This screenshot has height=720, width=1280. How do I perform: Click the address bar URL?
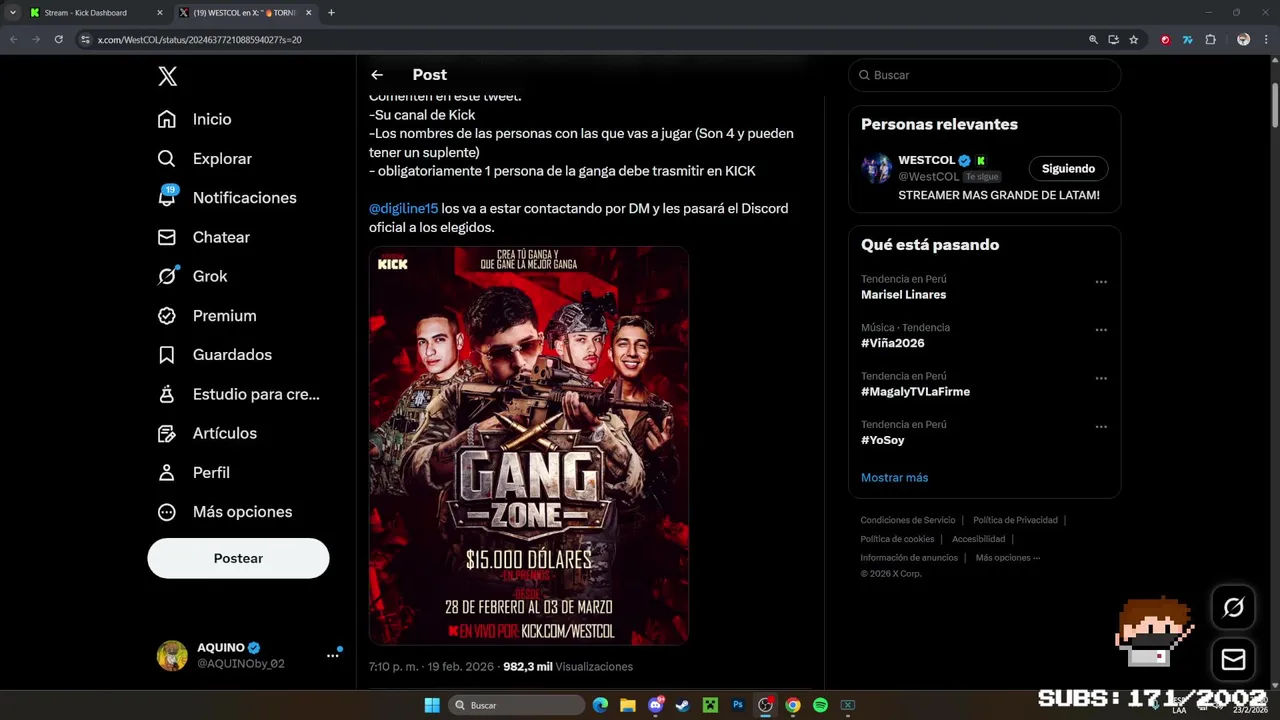[x=200, y=40]
